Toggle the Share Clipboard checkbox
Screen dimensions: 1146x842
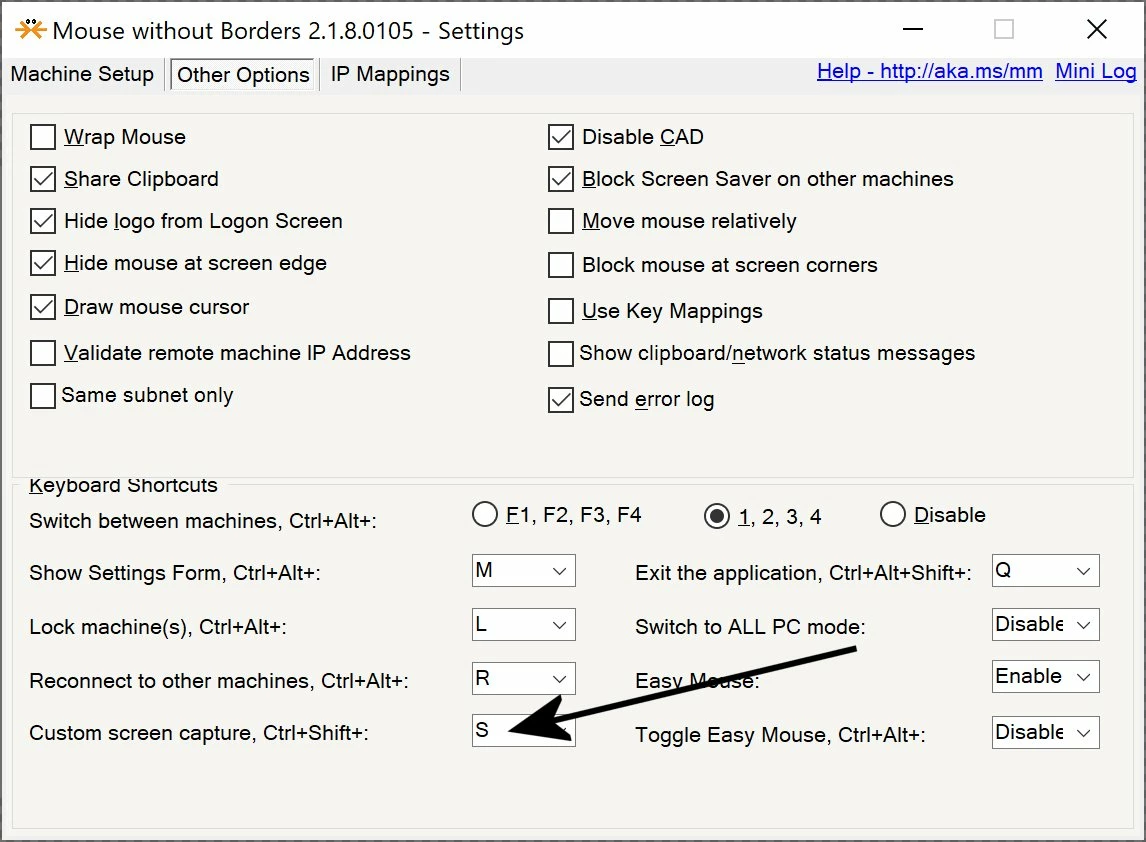click(43, 179)
